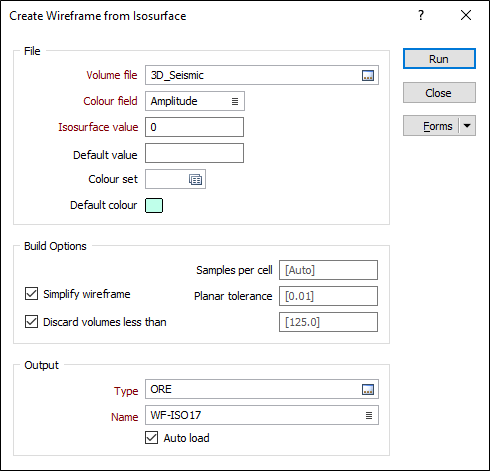The height and width of the screenshot is (471, 490).
Task: Click the Run button
Action: pyautogui.click(x=439, y=59)
